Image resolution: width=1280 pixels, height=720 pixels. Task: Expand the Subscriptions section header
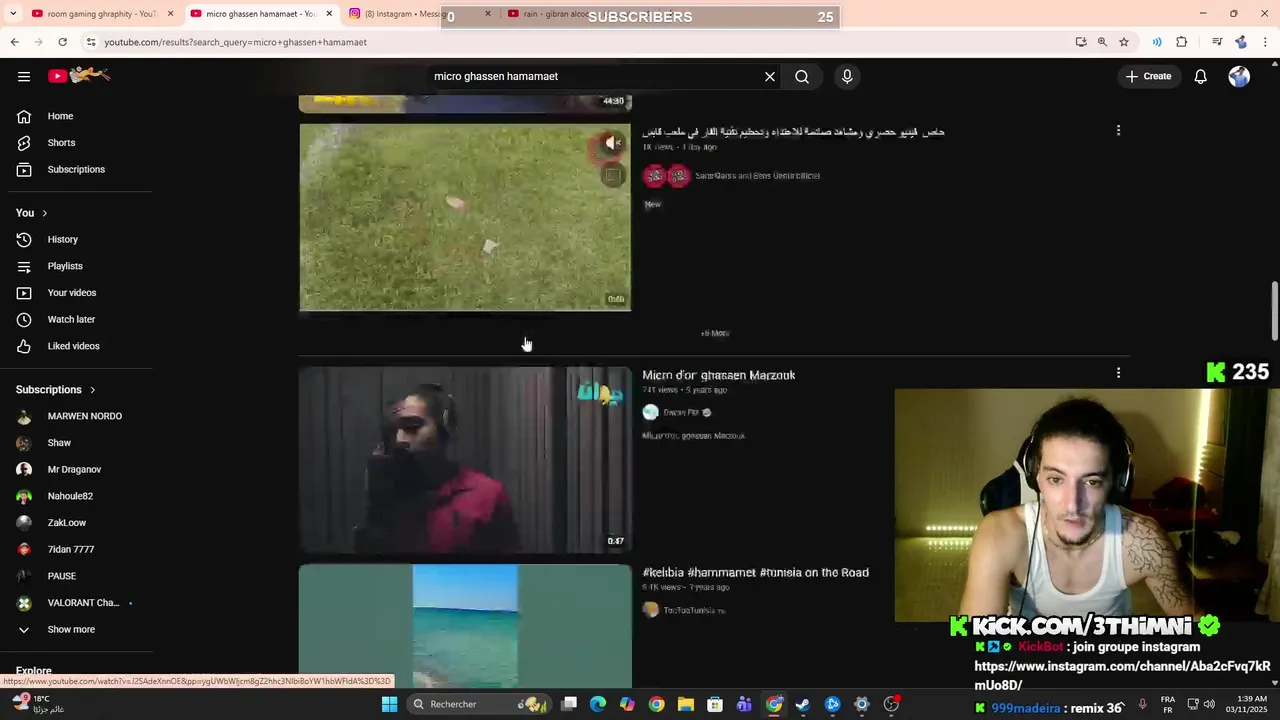click(x=56, y=389)
